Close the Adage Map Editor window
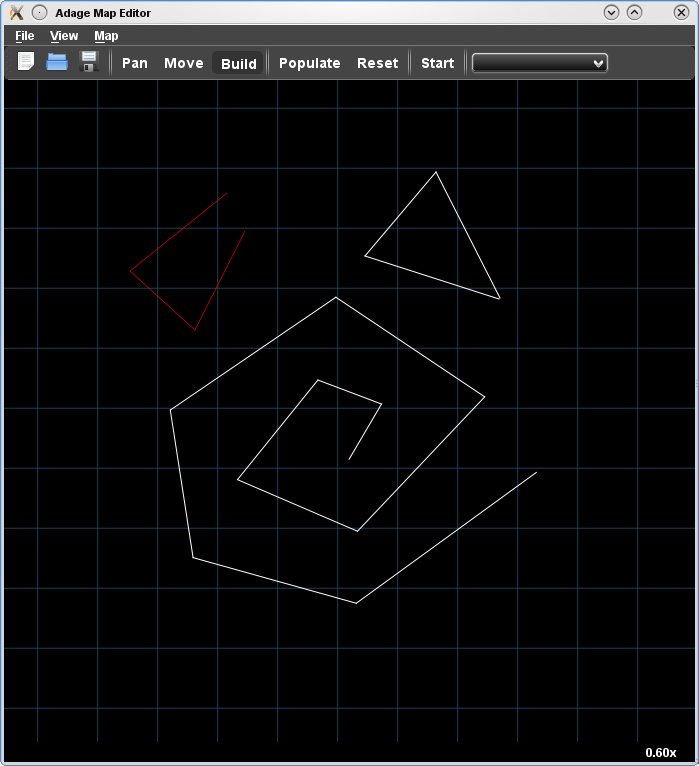The image size is (699, 766). tap(681, 12)
